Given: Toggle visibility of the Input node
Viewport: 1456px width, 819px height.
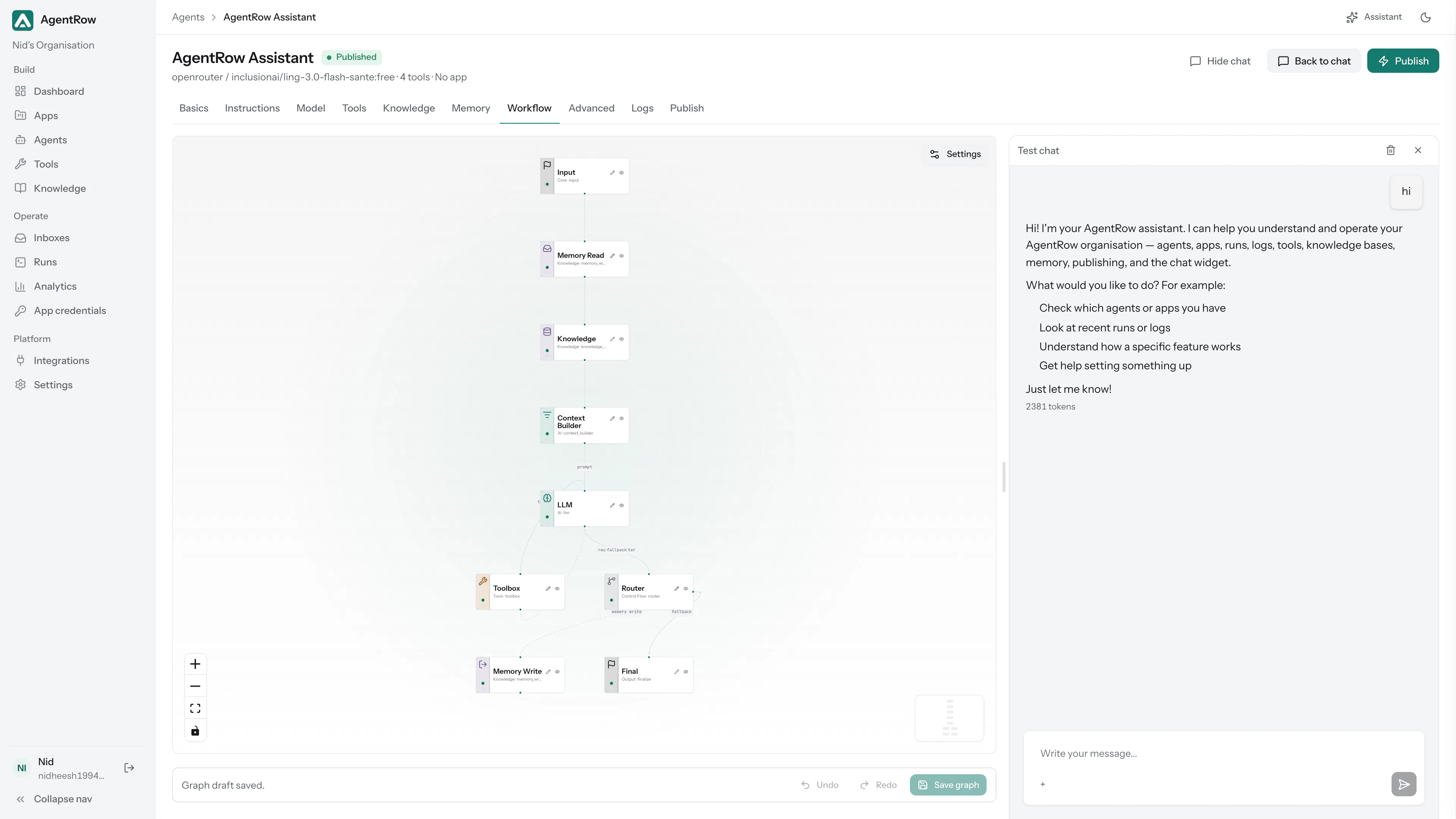Looking at the screenshot, I should (621, 173).
